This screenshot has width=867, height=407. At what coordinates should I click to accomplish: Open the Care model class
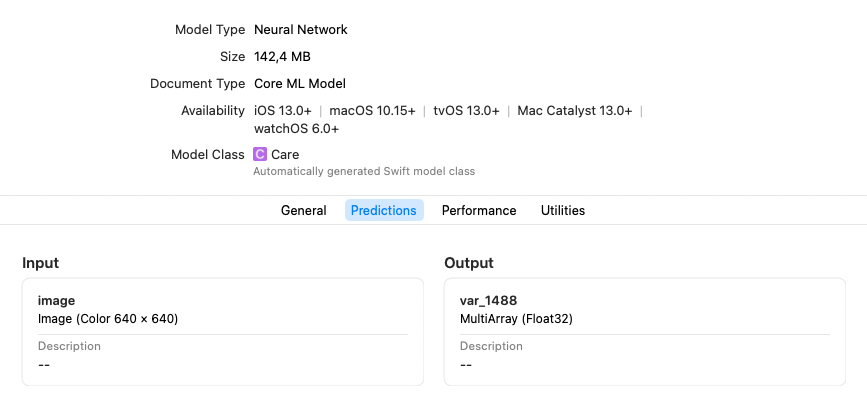point(285,155)
